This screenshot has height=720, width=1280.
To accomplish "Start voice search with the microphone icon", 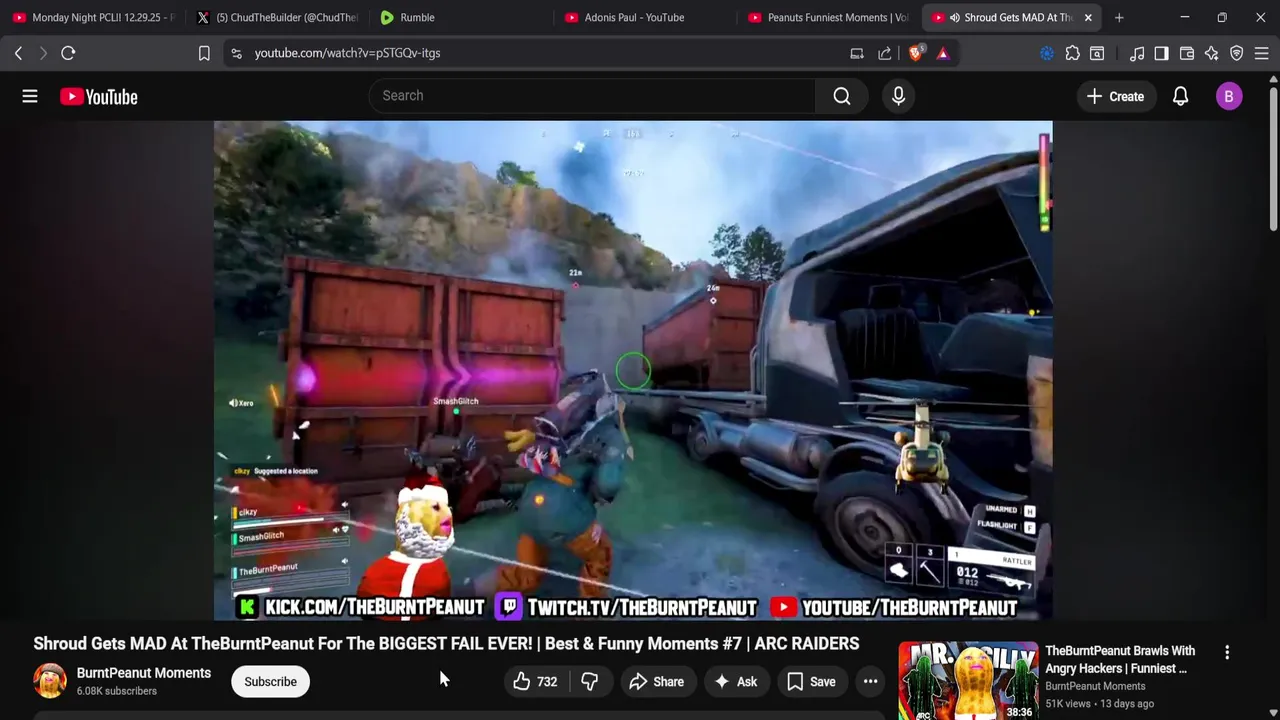I will [898, 96].
